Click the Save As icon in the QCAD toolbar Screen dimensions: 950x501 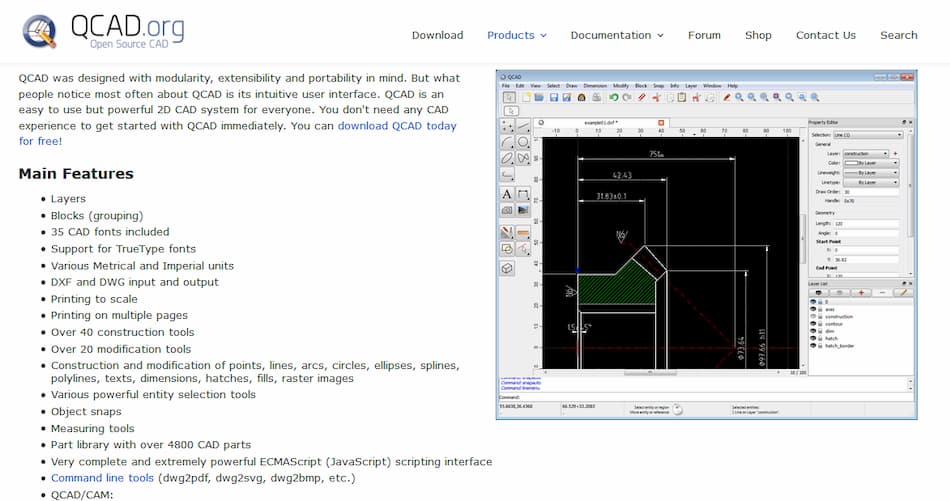[567, 97]
